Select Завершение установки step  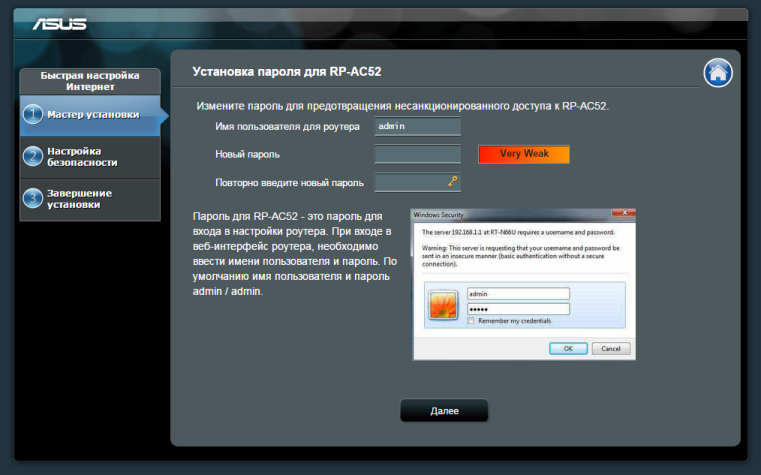[90, 199]
